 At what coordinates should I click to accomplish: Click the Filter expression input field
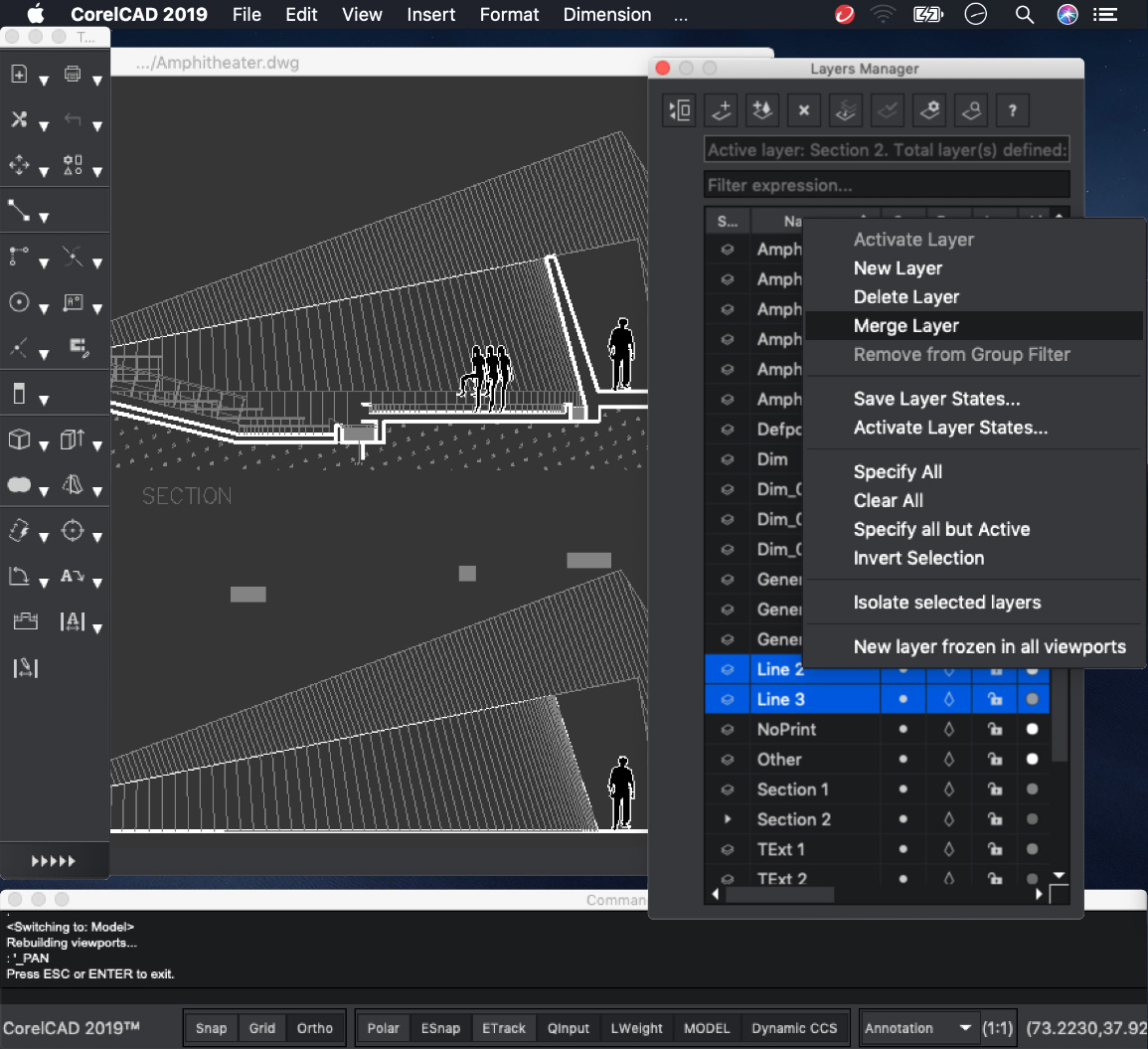[886, 185]
